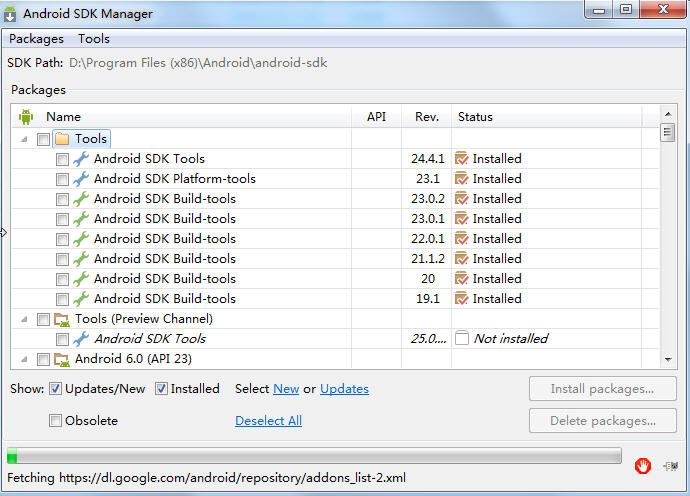The height and width of the screenshot is (496, 690).
Task: Click the SDK Path value text
Action: (x=198, y=63)
